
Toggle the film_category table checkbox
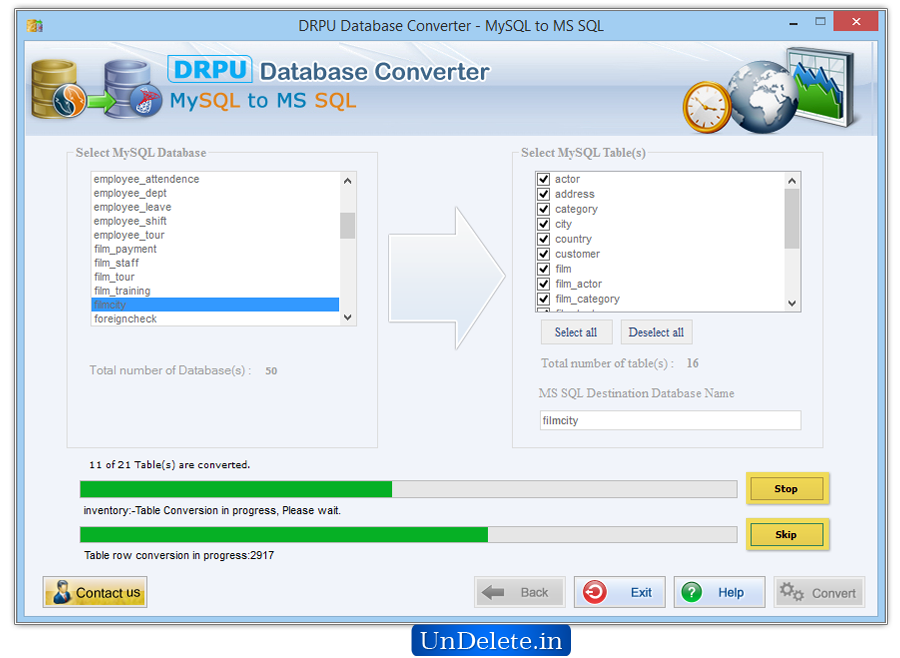pos(544,299)
